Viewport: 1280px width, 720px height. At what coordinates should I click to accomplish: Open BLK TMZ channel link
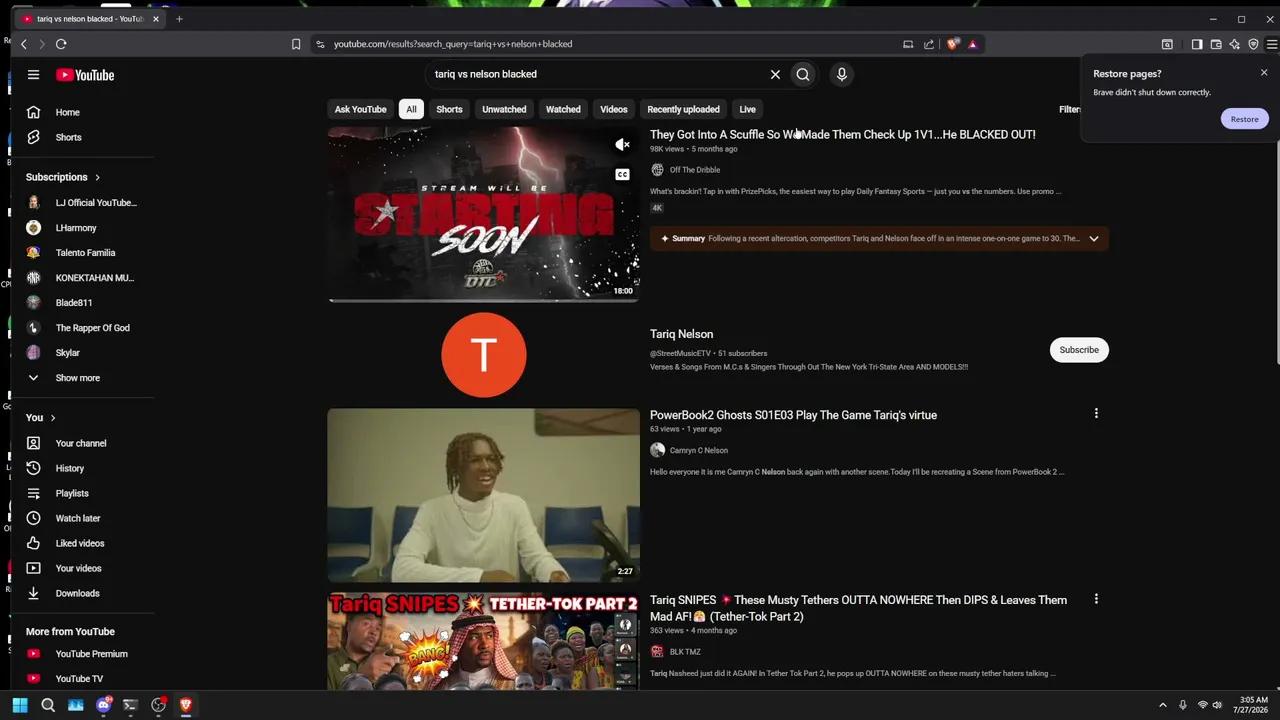[x=685, y=652]
